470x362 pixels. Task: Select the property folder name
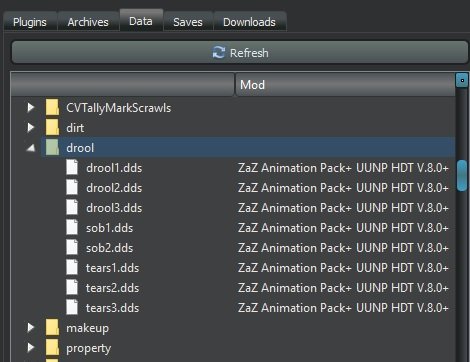88,348
